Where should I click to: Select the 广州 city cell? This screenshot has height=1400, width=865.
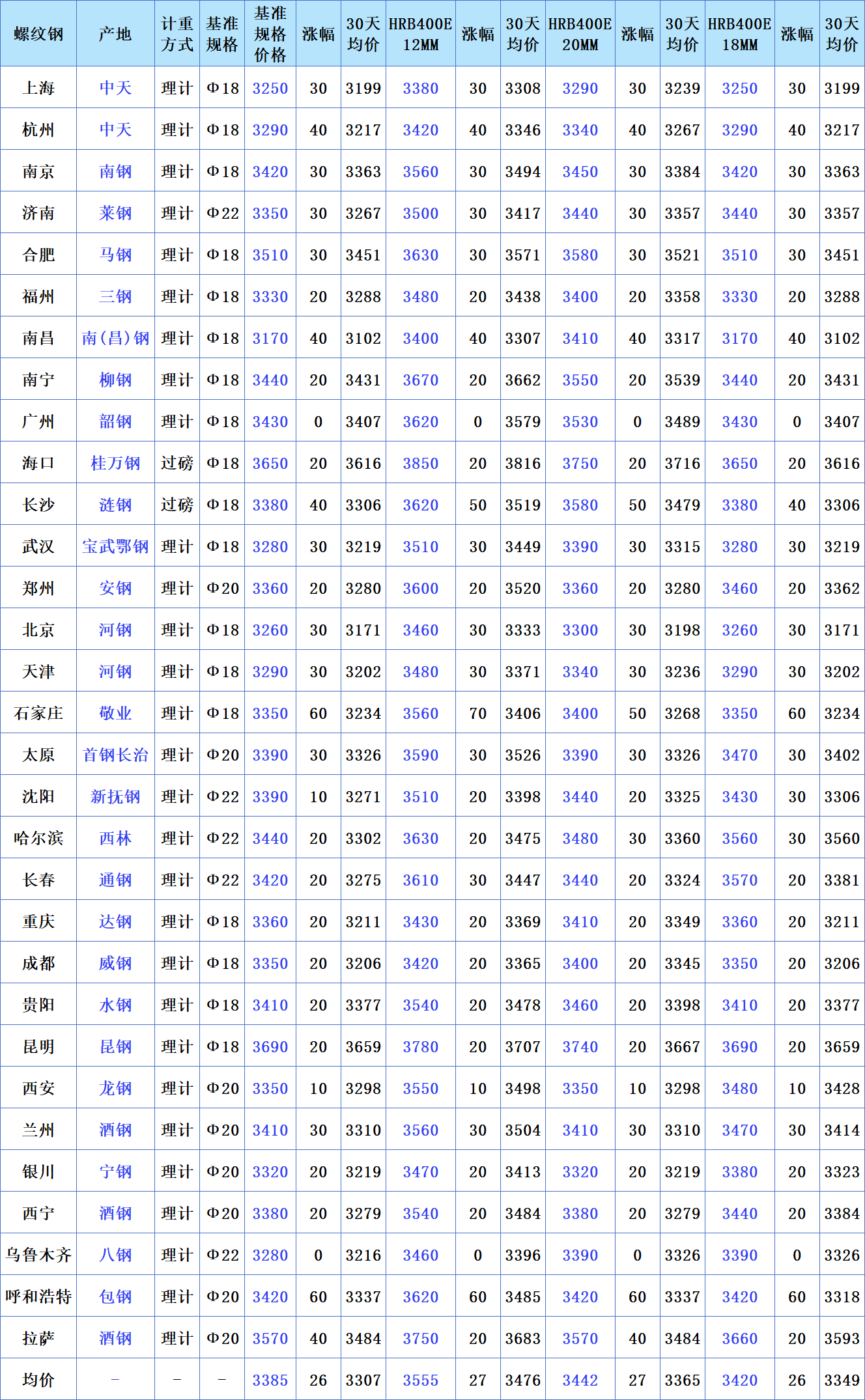tap(38, 421)
